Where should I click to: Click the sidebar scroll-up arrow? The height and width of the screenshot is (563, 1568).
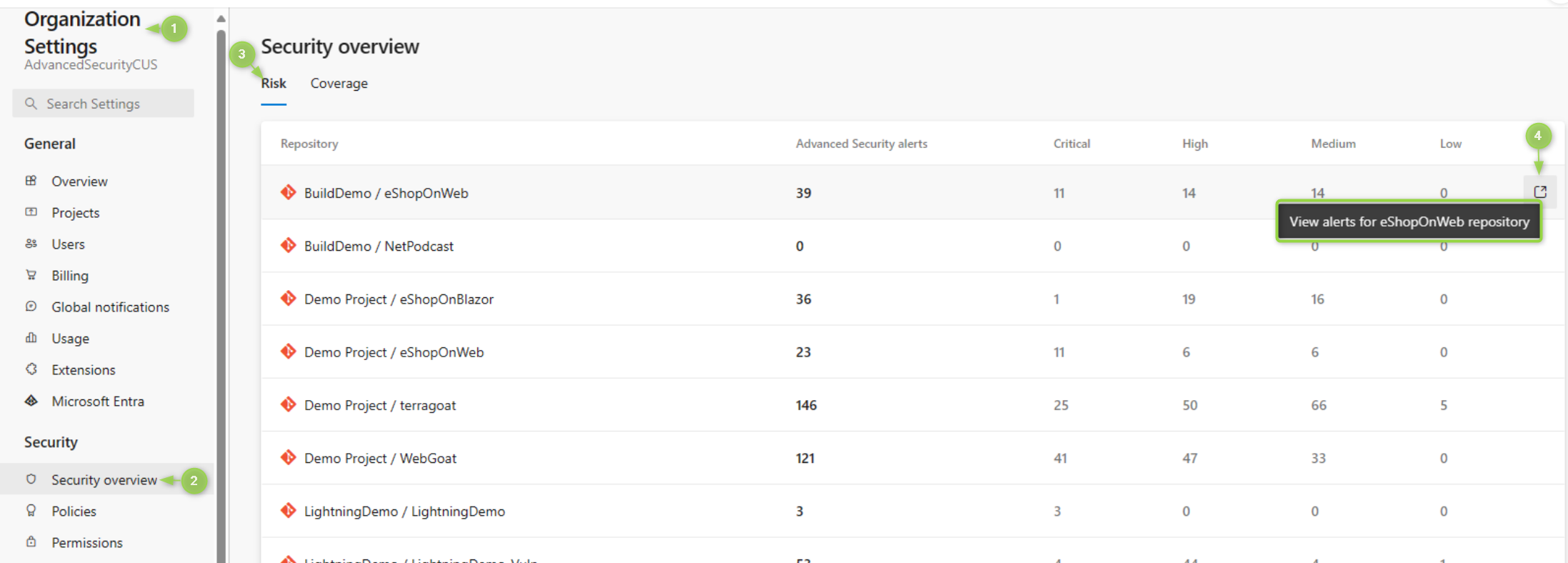[x=221, y=19]
